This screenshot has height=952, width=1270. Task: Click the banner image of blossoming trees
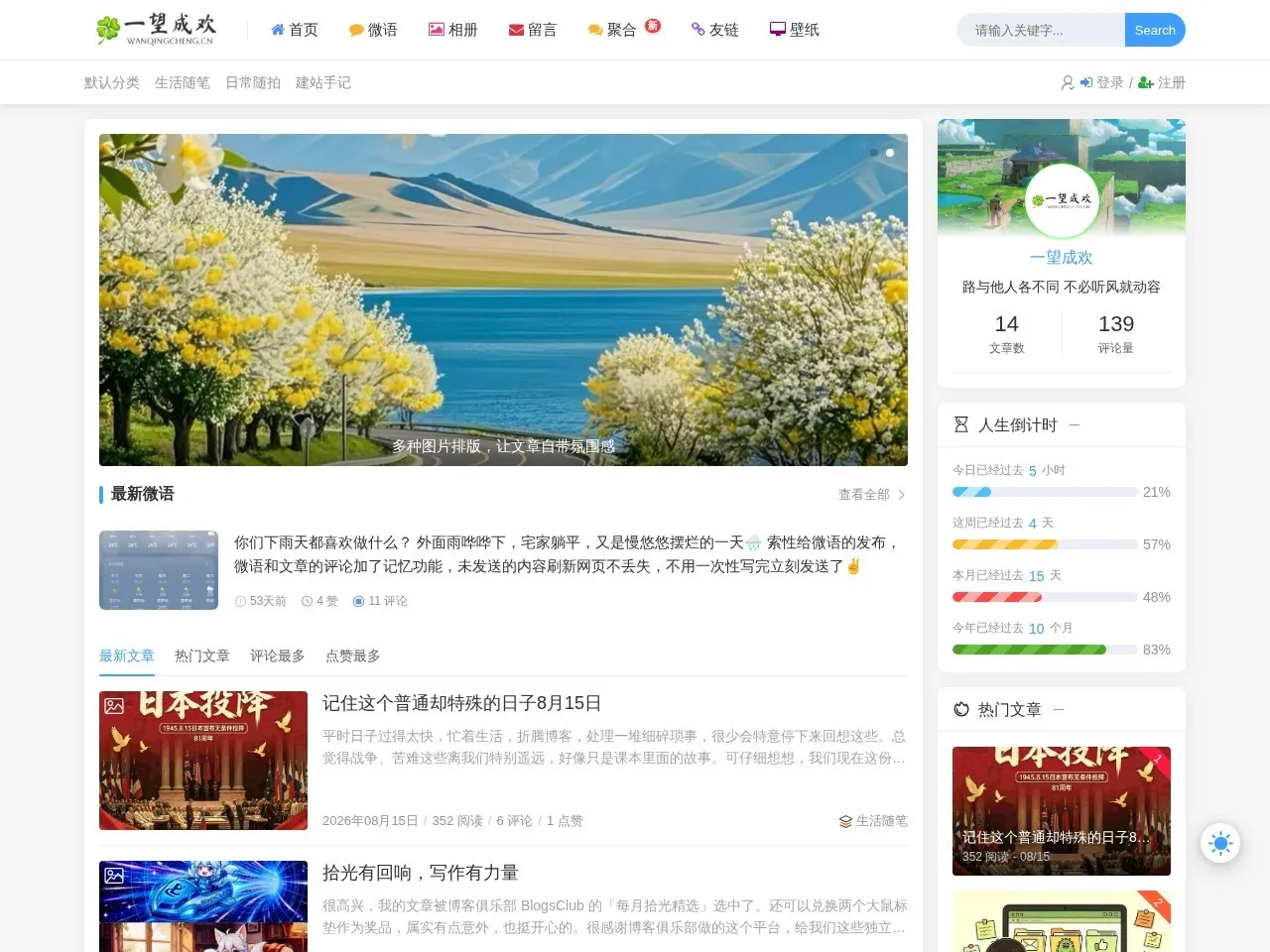pos(503,299)
